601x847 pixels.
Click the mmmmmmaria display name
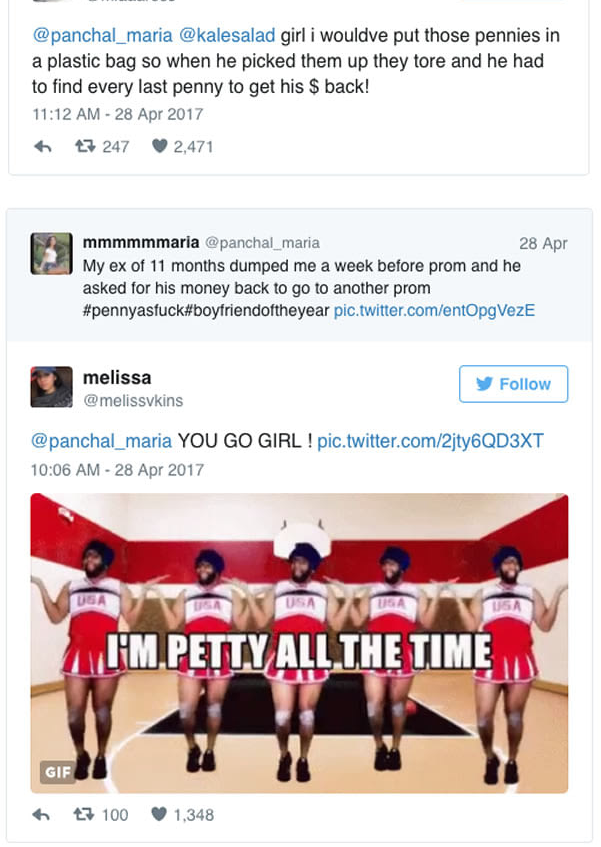pyautogui.click(x=140, y=242)
